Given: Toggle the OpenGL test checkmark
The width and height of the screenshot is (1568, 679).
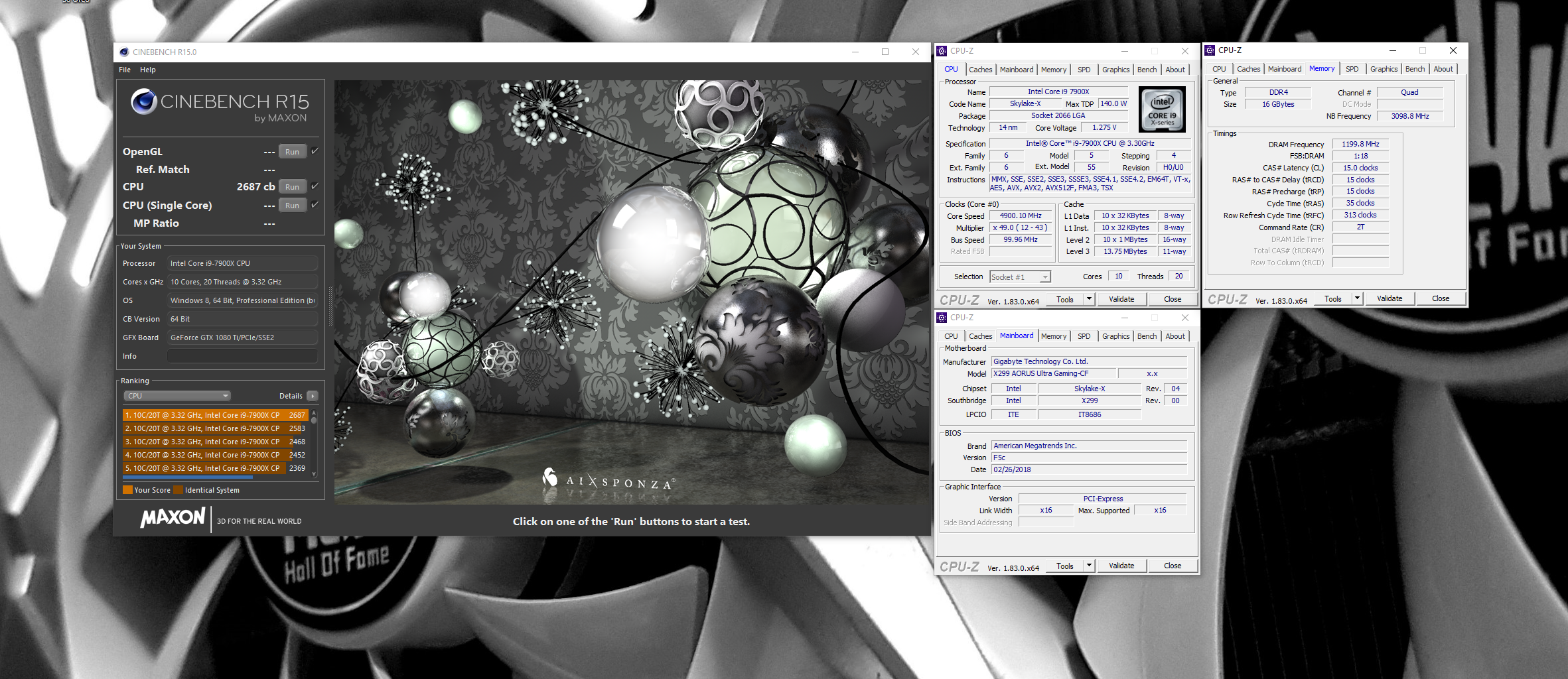Looking at the screenshot, I should click(315, 151).
